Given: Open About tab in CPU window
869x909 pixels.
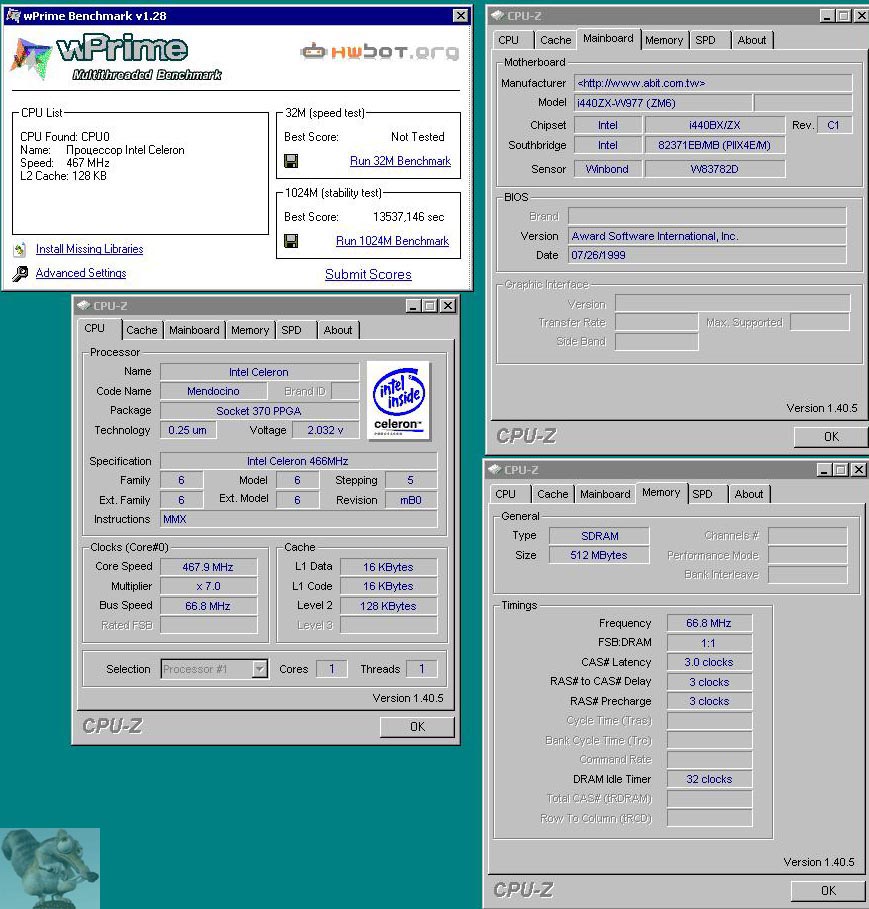Looking at the screenshot, I should [338, 330].
